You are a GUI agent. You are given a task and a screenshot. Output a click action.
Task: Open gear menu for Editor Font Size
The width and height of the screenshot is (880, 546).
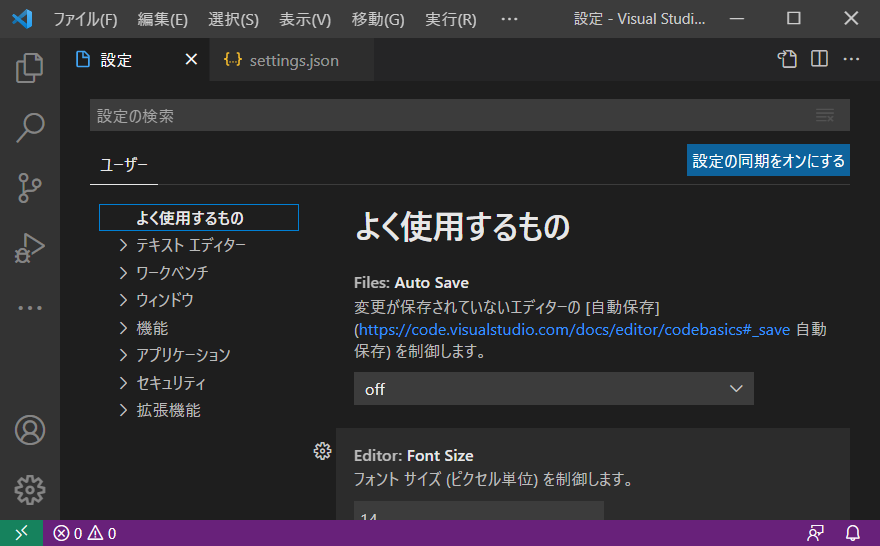[x=322, y=451]
